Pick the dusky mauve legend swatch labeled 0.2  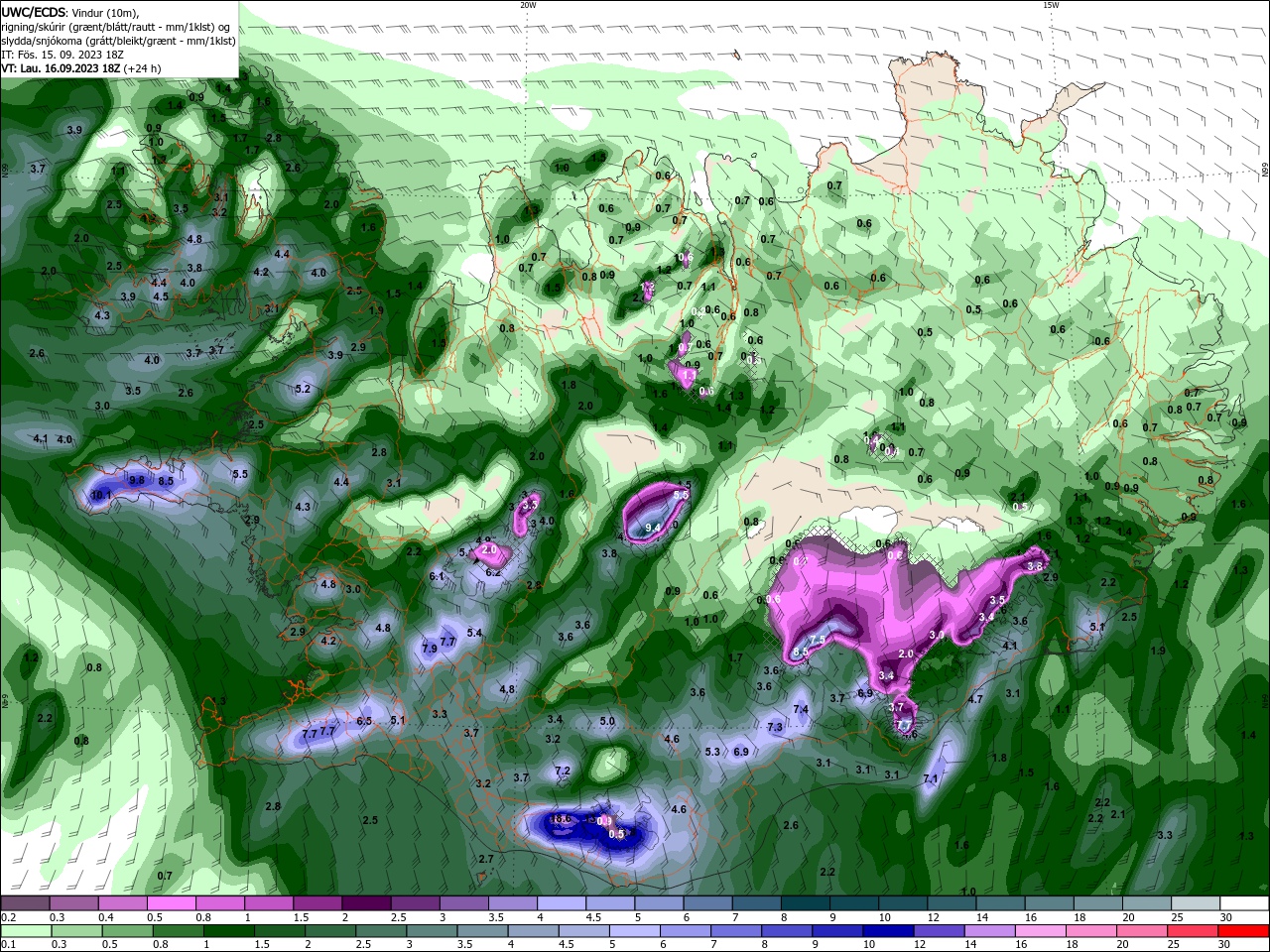coord(24,903)
